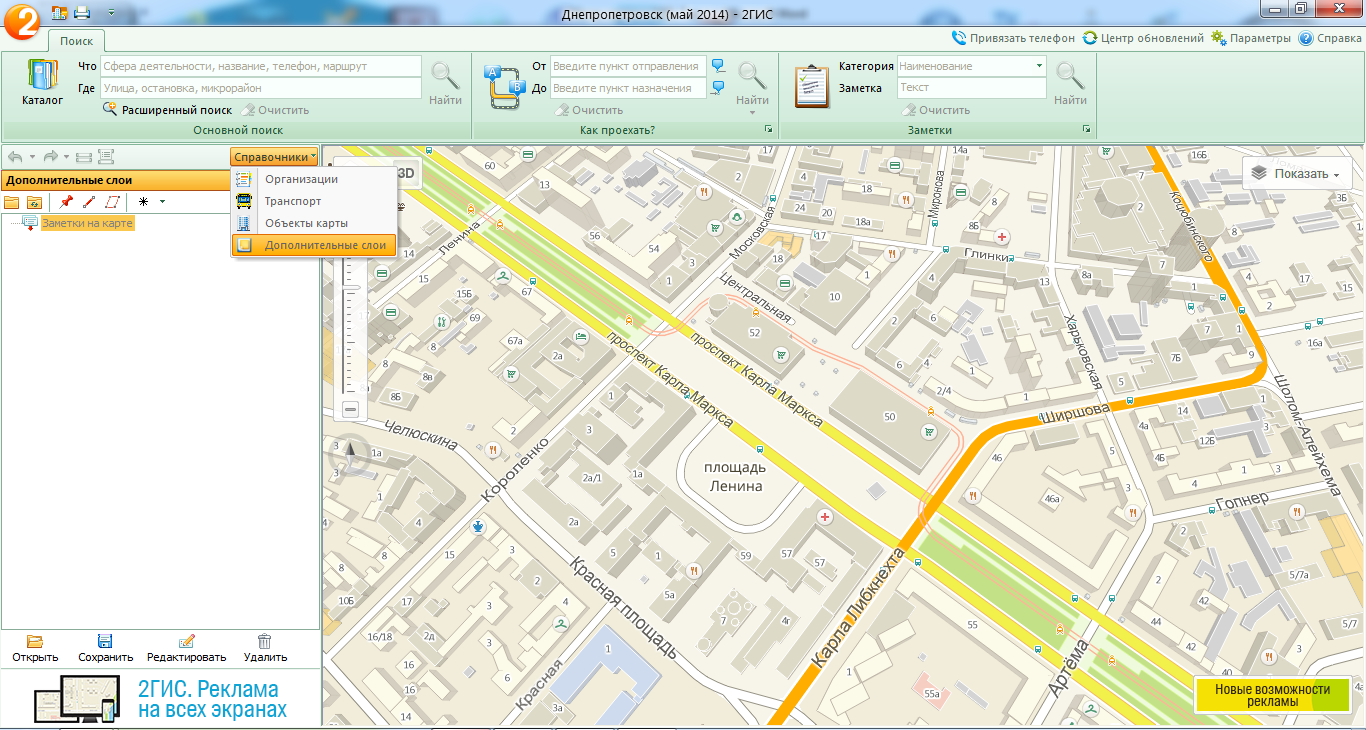Select the line drawing tool
This screenshot has width=1366, height=730.
(x=89, y=201)
